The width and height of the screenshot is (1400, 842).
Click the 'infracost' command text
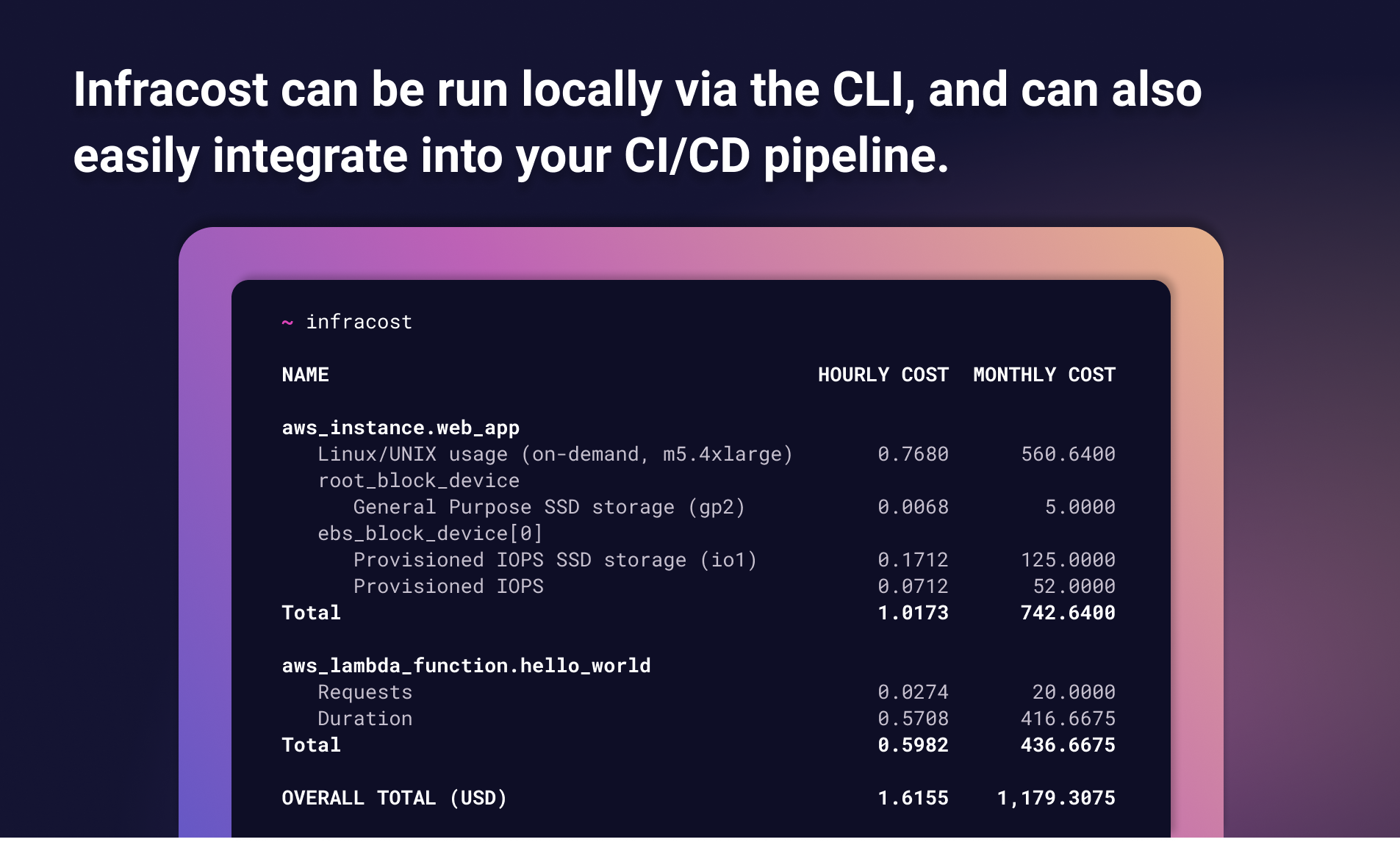coord(359,322)
